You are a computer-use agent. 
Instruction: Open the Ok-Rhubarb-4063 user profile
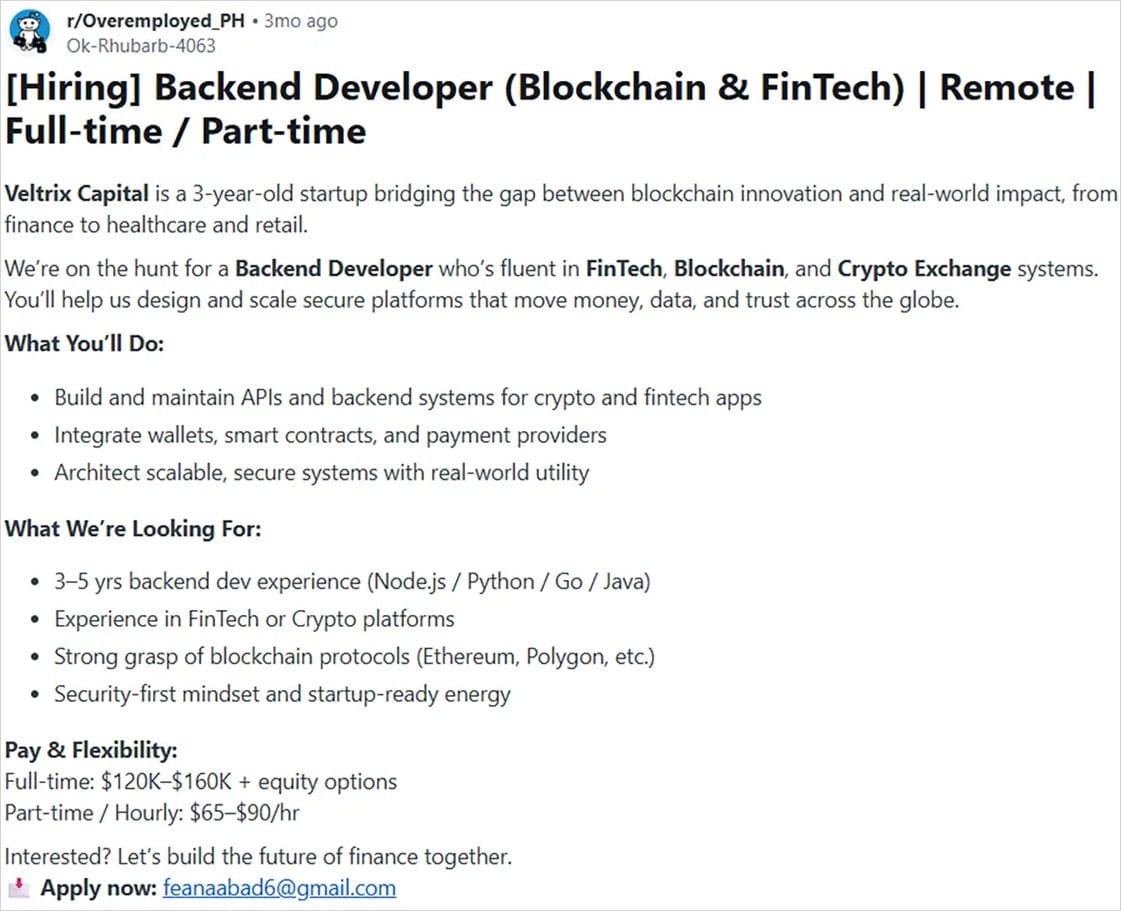[x=140, y=45]
